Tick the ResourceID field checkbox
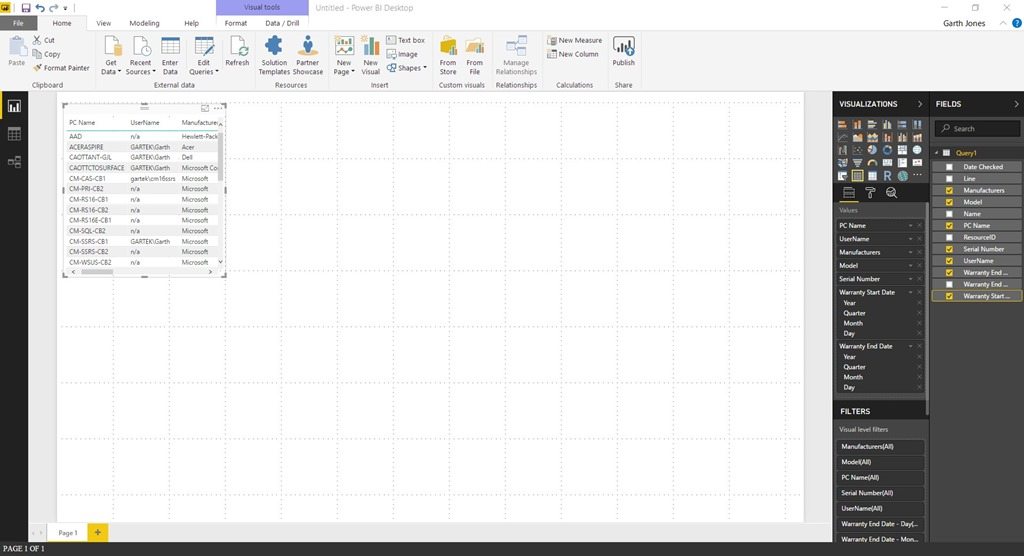This screenshot has width=1024, height=556. (950, 238)
